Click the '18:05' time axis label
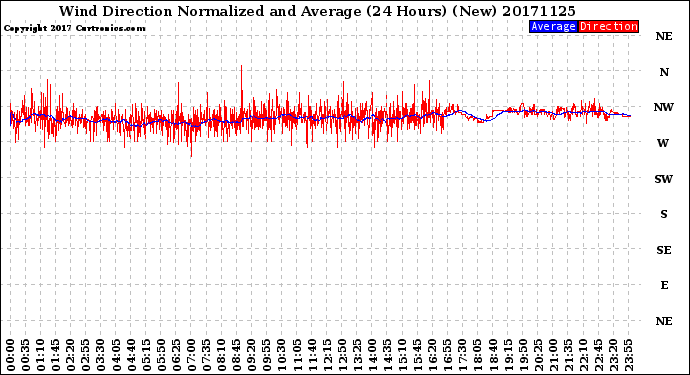Viewport: 690px width, 375px height. click(477, 355)
